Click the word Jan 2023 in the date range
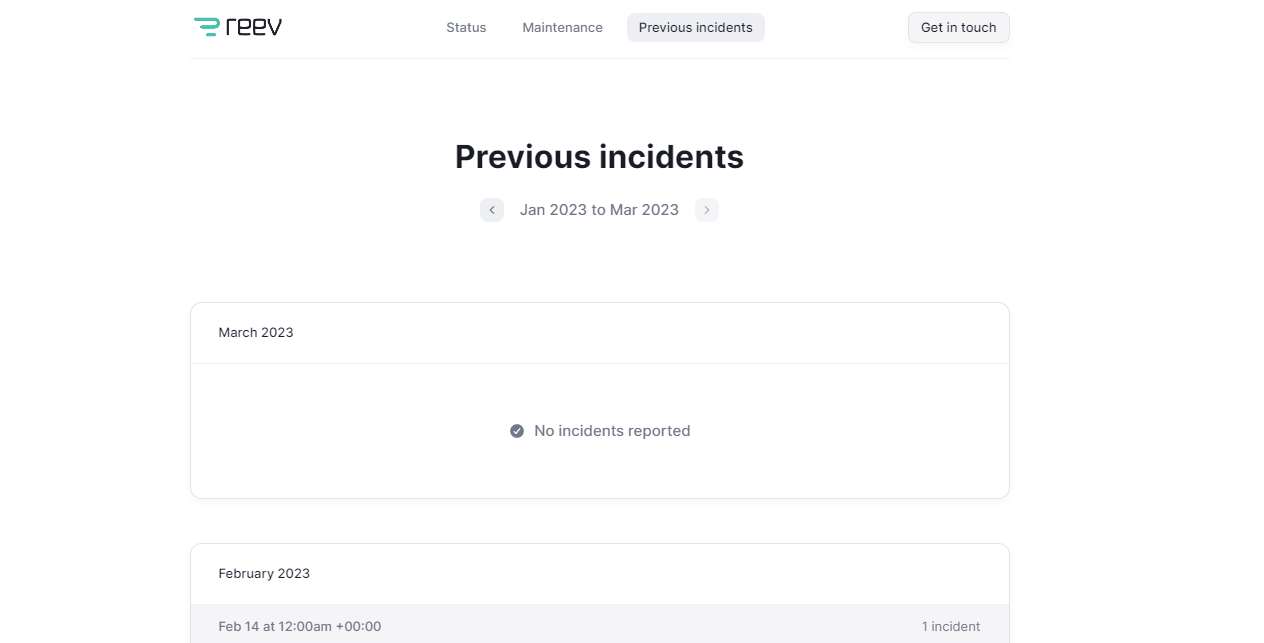The image size is (1264, 643). [553, 210]
